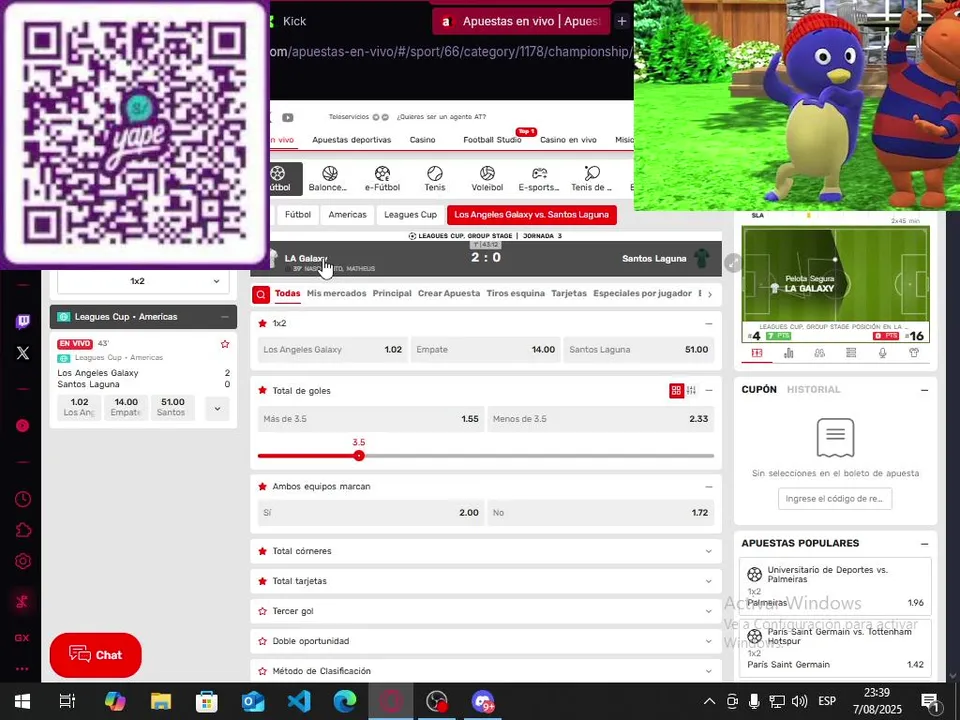This screenshot has width=960, height=720.
Task: Select Más de 3.5 at 1.55
Action: pos(371,419)
